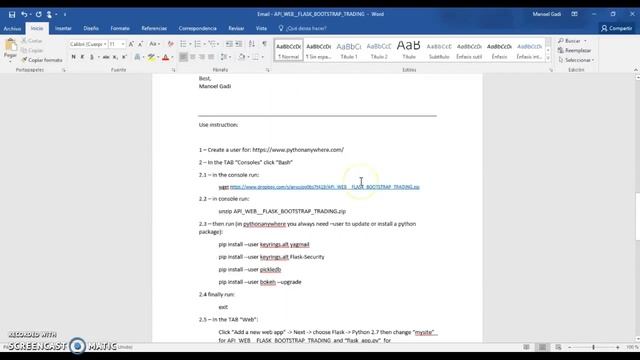Apply yellow text highlight color
The image size is (640, 360).
click(151, 57)
